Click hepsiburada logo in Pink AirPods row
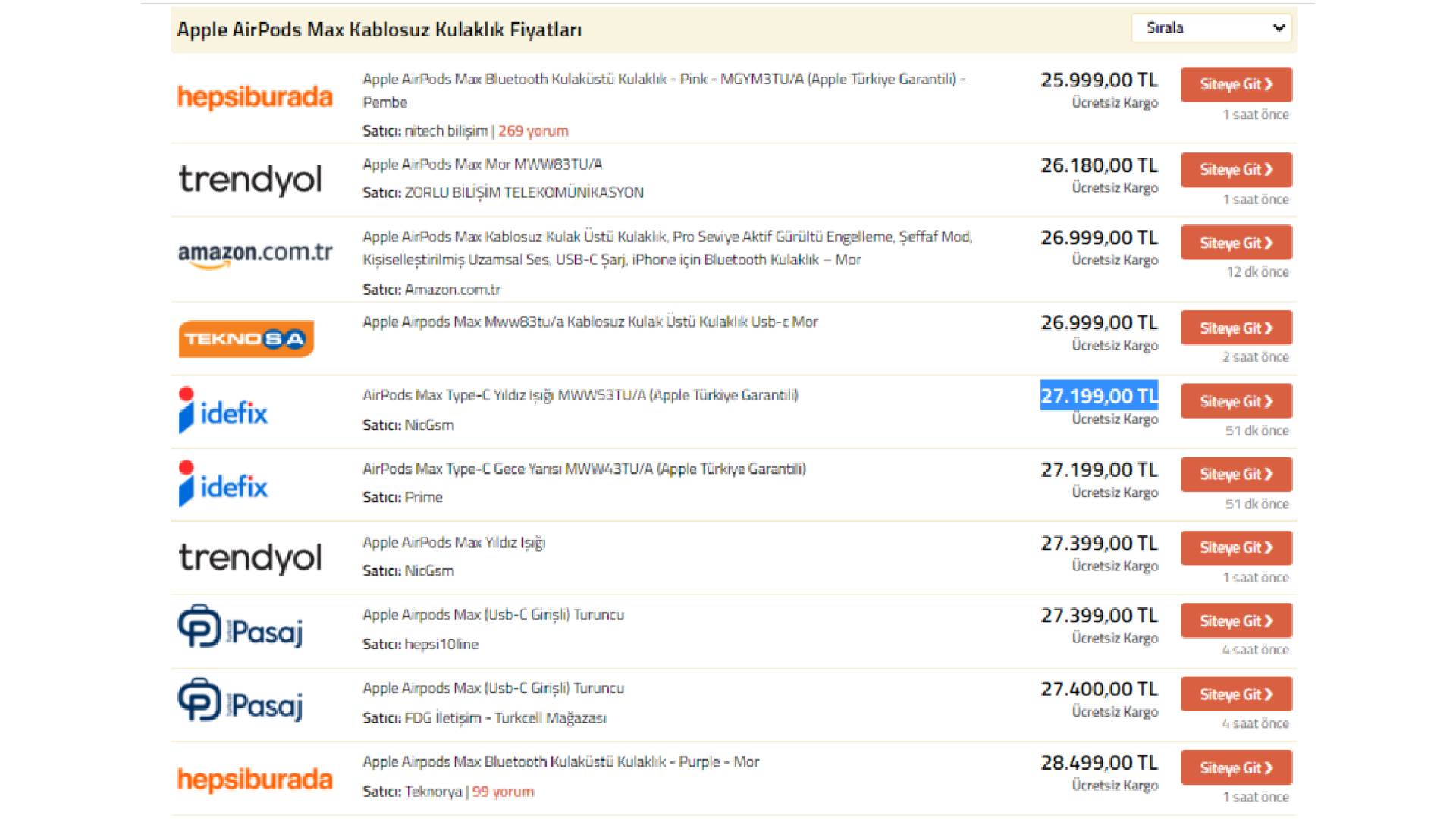Screen dimensions: 1456x819 [x=255, y=97]
